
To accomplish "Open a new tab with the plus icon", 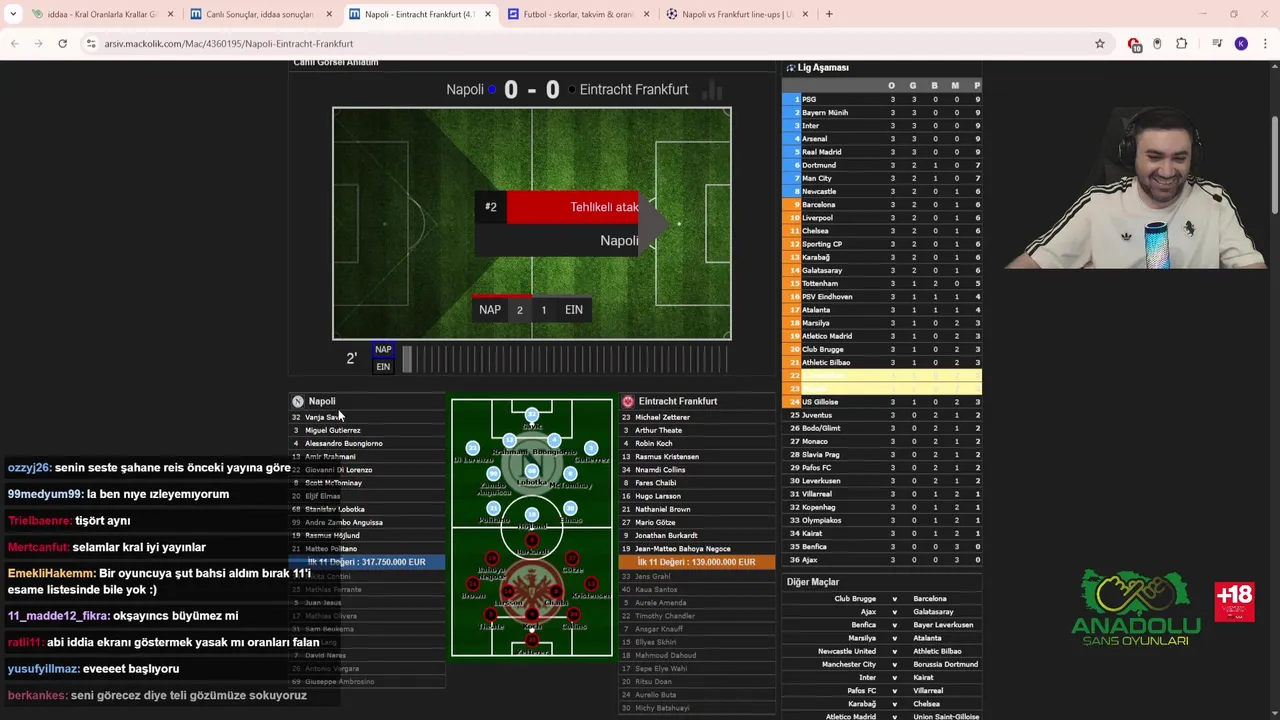I will pyautogui.click(x=829, y=14).
